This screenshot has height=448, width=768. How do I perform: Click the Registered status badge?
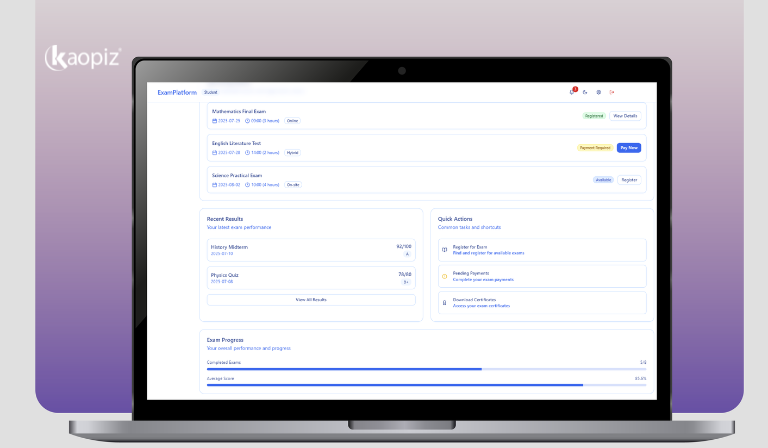tap(594, 116)
